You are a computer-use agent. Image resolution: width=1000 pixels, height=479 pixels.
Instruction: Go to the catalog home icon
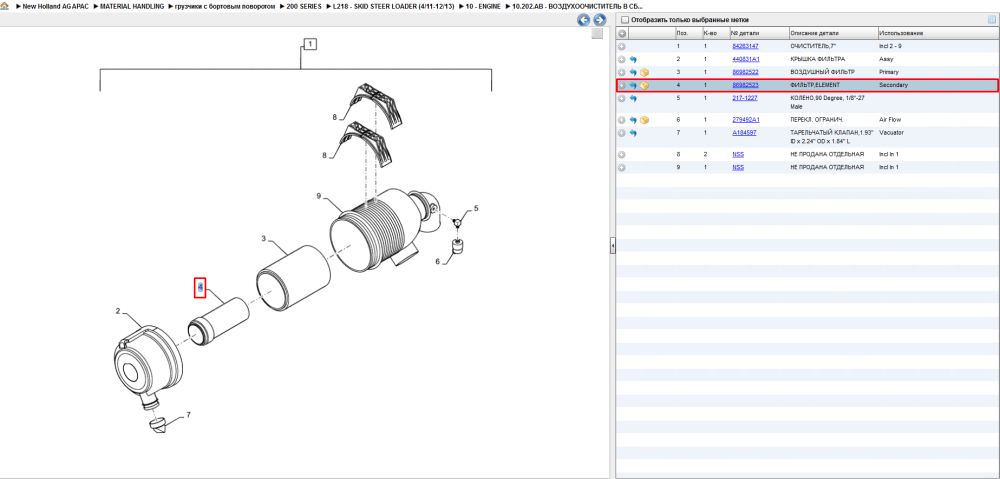(4, 6)
